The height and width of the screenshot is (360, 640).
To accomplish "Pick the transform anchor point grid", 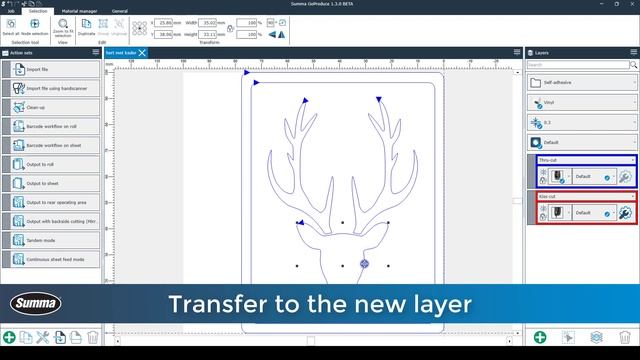I will click(140, 29).
